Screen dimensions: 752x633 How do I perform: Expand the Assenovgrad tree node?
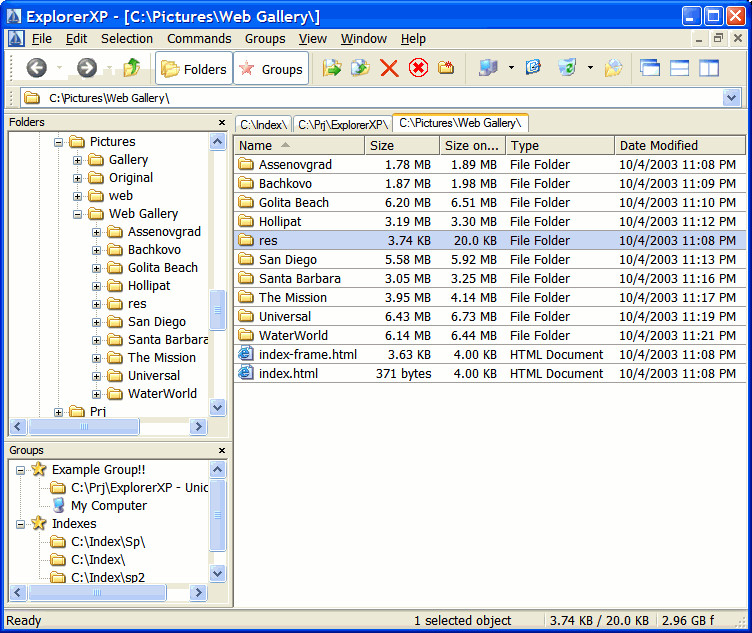(x=96, y=232)
